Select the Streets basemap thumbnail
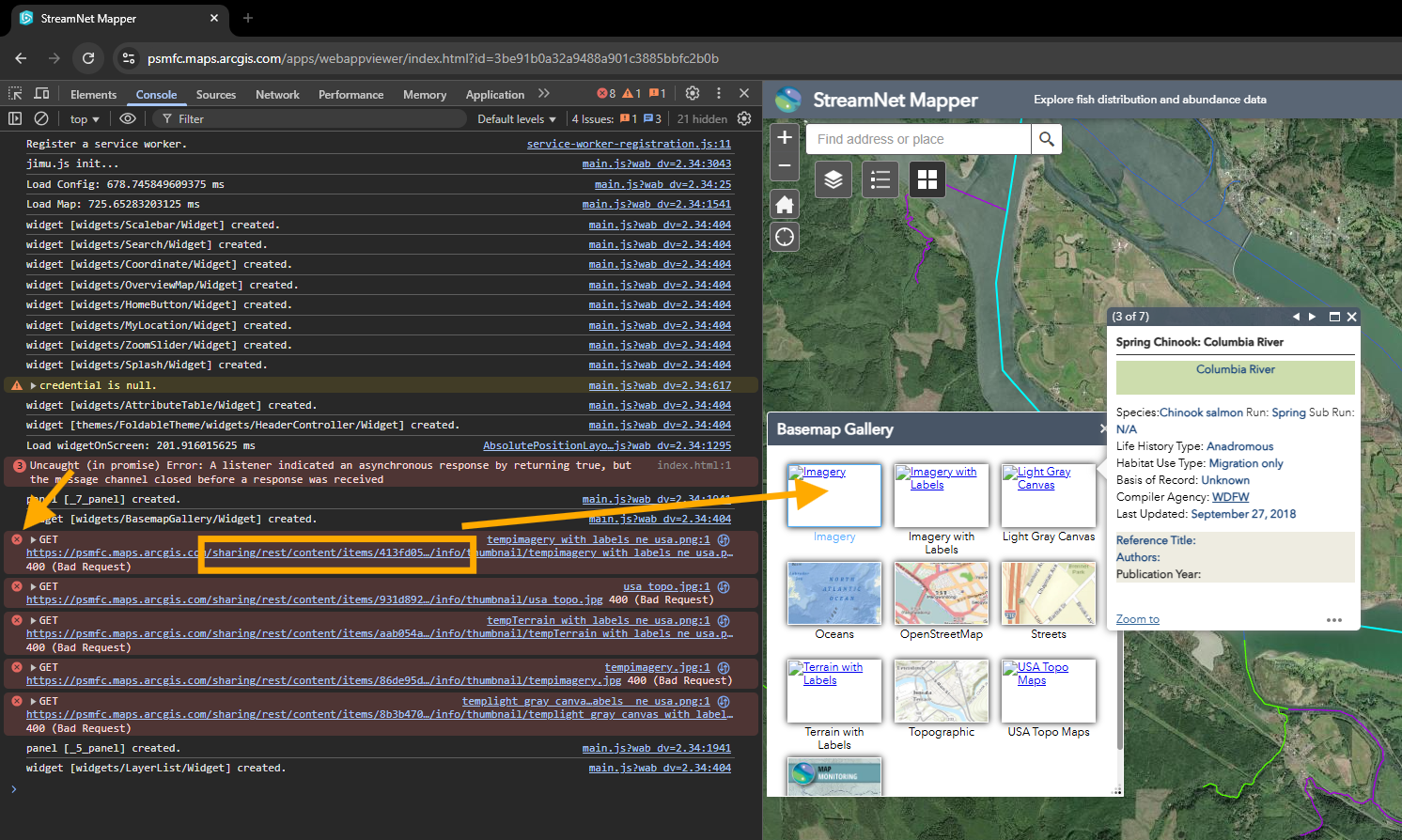Image resolution: width=1402 pixels, height=840 pixels. click(x=1049, y=593)
